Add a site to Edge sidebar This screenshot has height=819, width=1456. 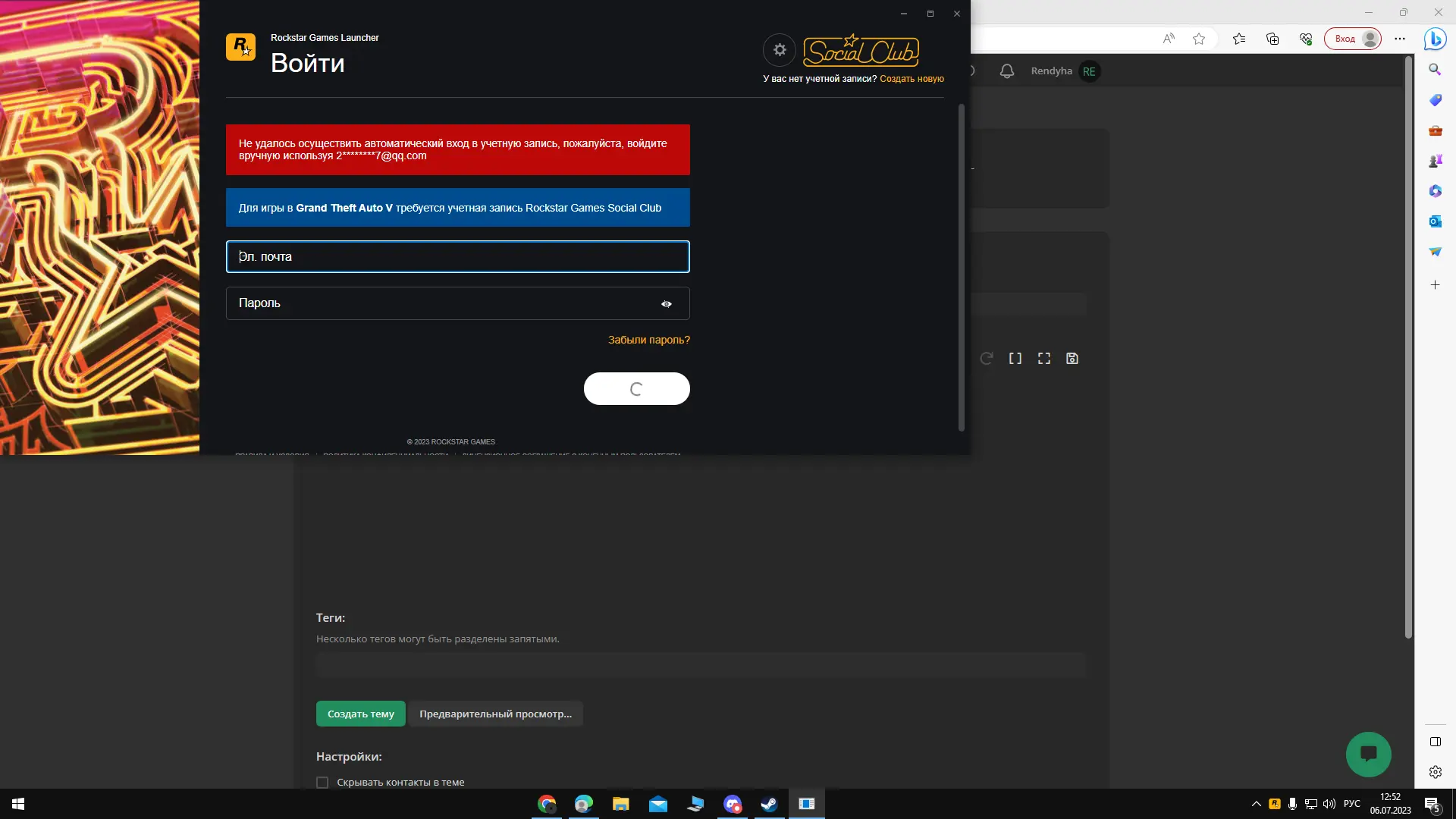[x=1435, y=285]
